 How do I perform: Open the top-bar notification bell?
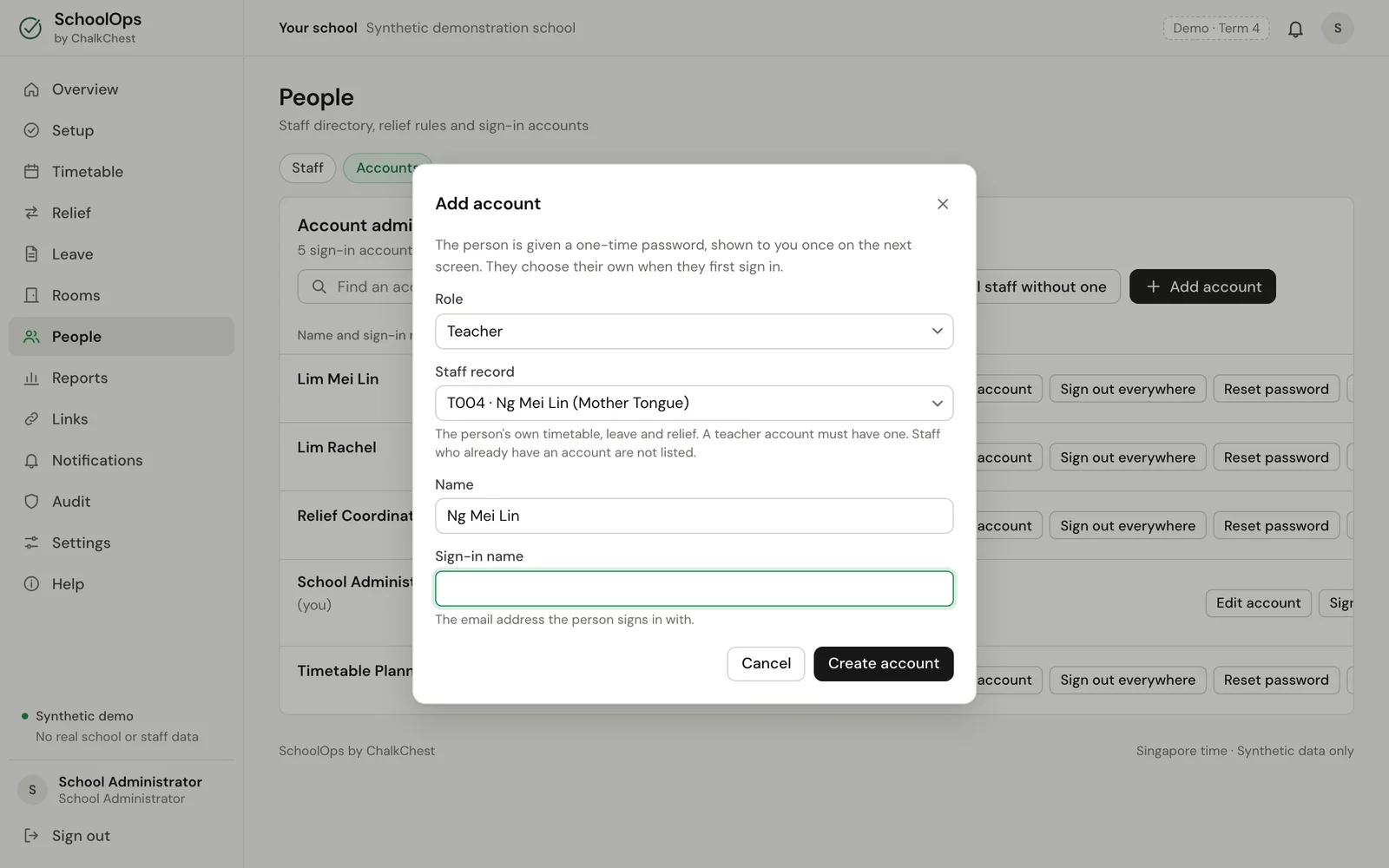pos(1295,29)
